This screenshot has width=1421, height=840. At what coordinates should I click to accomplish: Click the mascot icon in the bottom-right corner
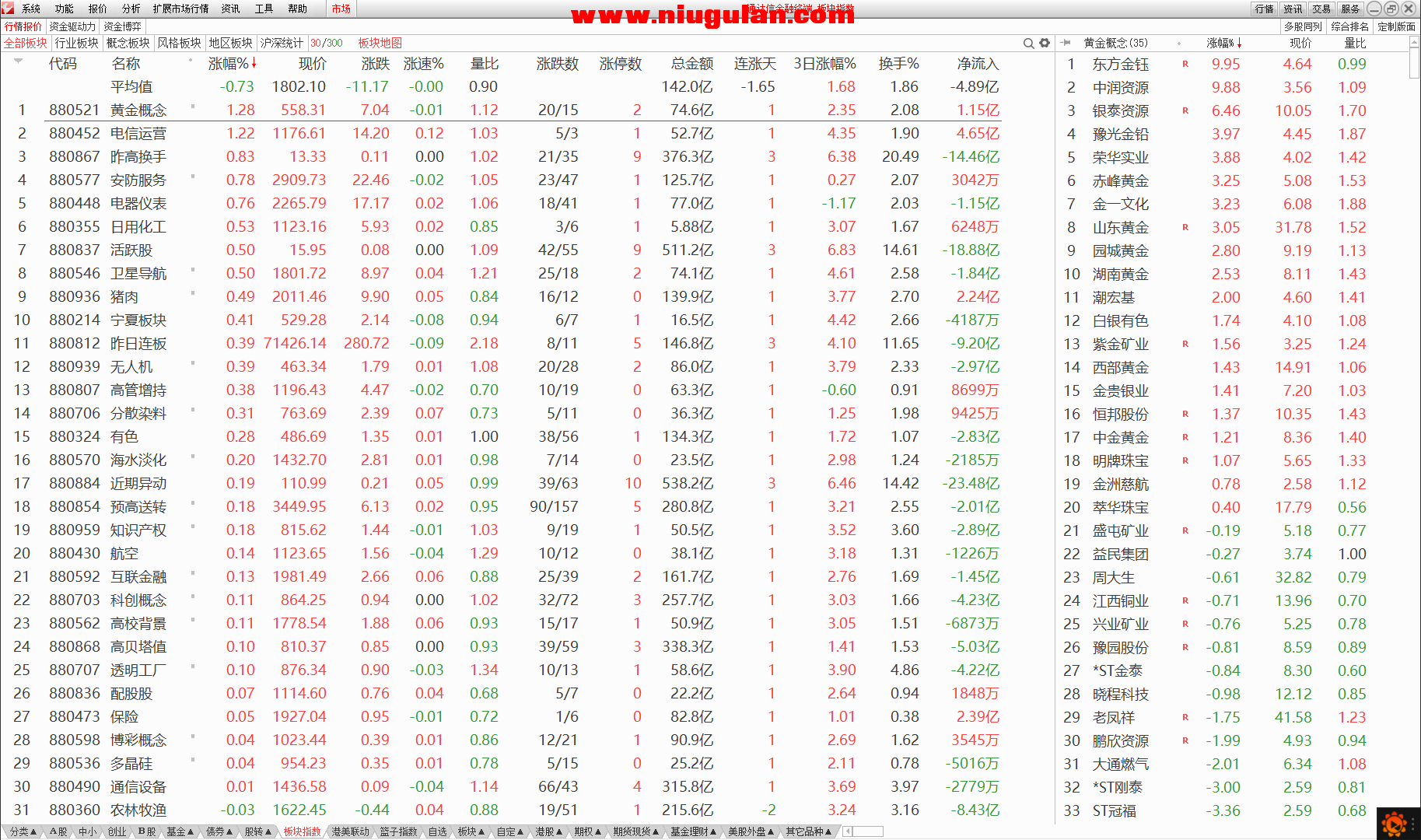[x=1397, y=824]
